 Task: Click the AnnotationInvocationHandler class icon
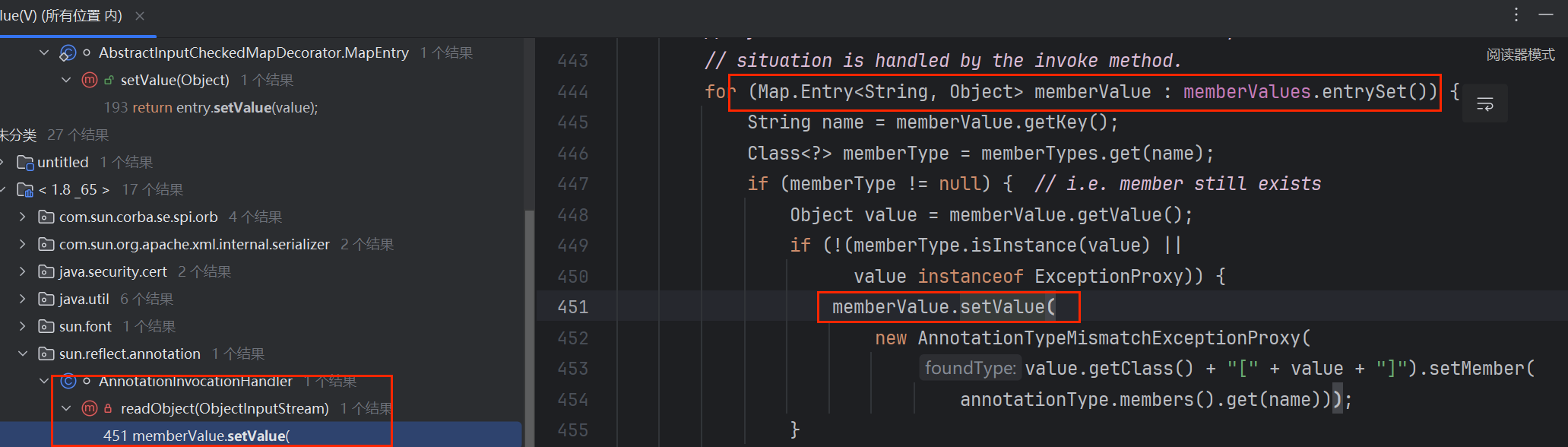point(68,382)
